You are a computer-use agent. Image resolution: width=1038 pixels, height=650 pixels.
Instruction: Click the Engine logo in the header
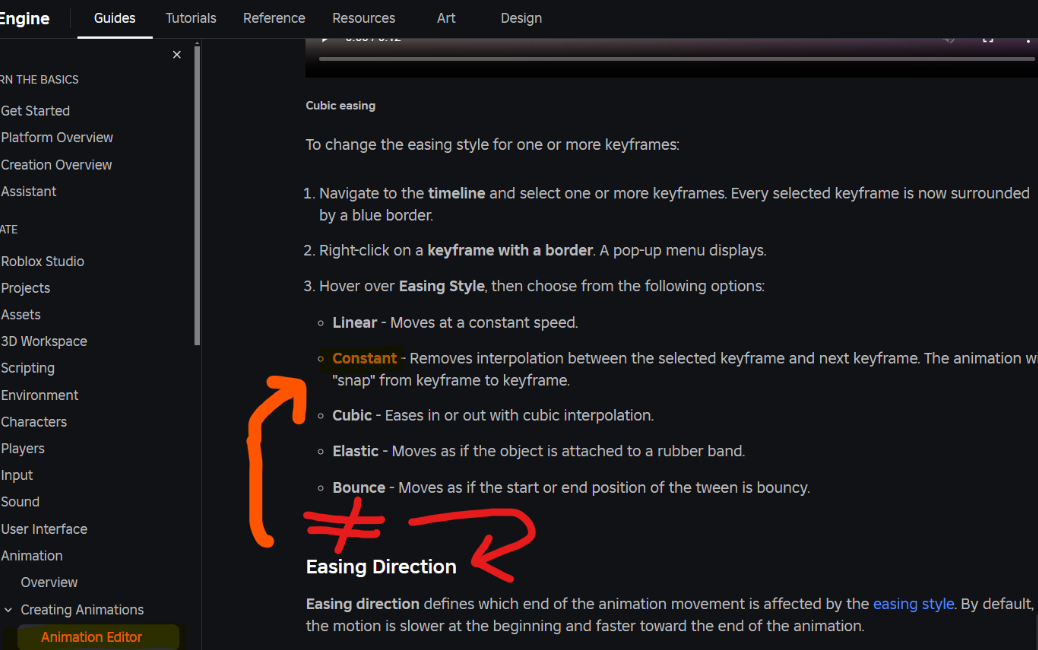pyautogui.click(x=23, y=18)
